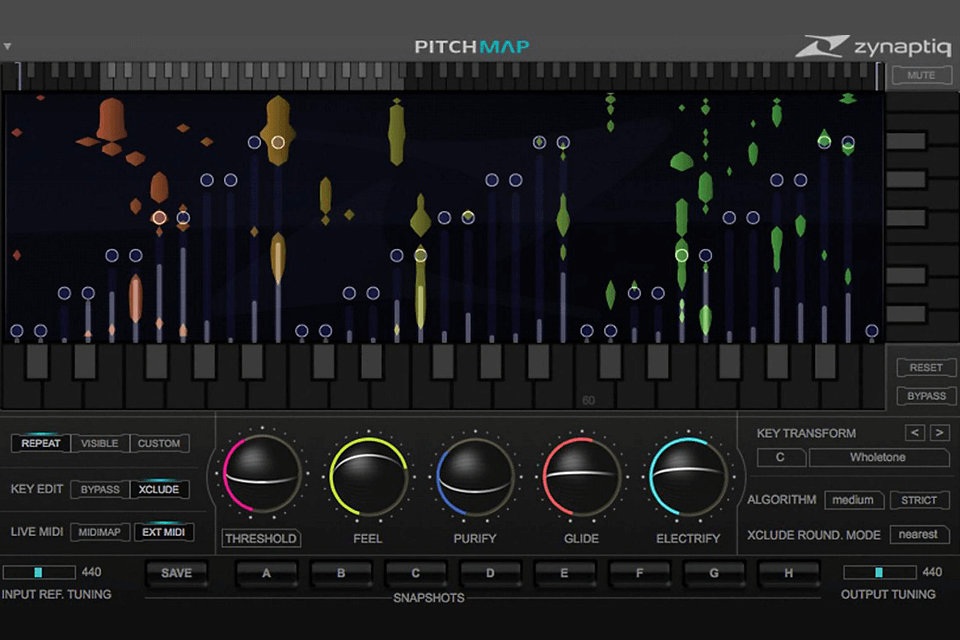Adjust the THRESHOLD knob
Image resolution: width=960 pixels, height=640 pixels.
260,477
